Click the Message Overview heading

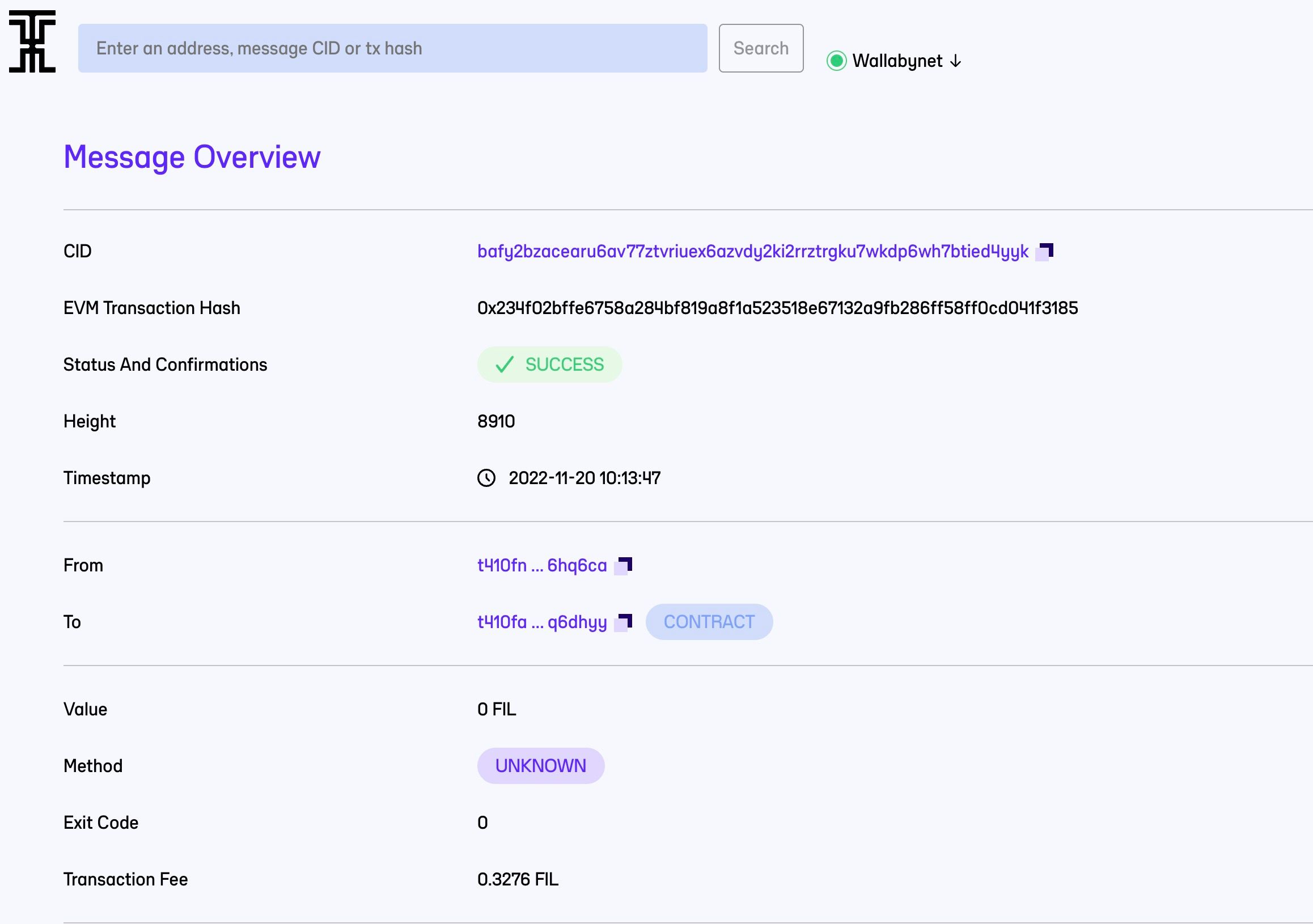[x=192, y=156]
